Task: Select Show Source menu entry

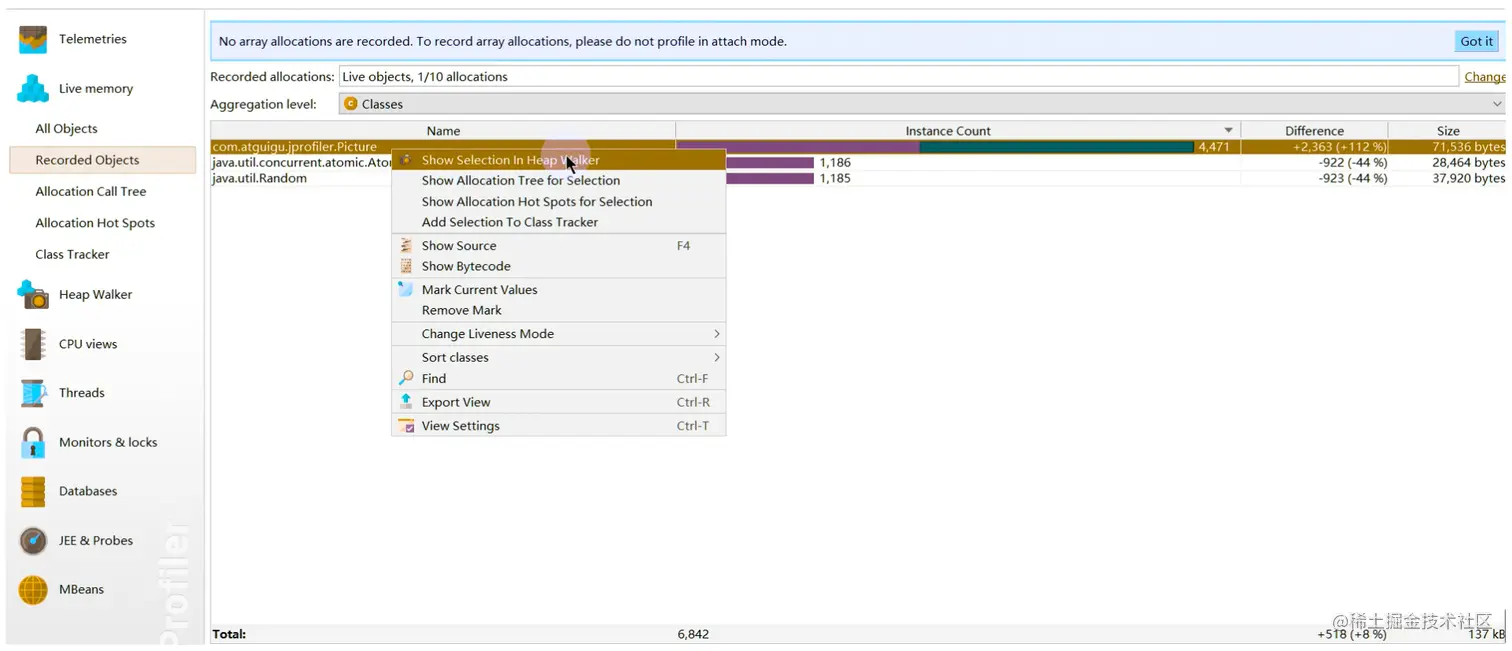Action: coord(559,246)
